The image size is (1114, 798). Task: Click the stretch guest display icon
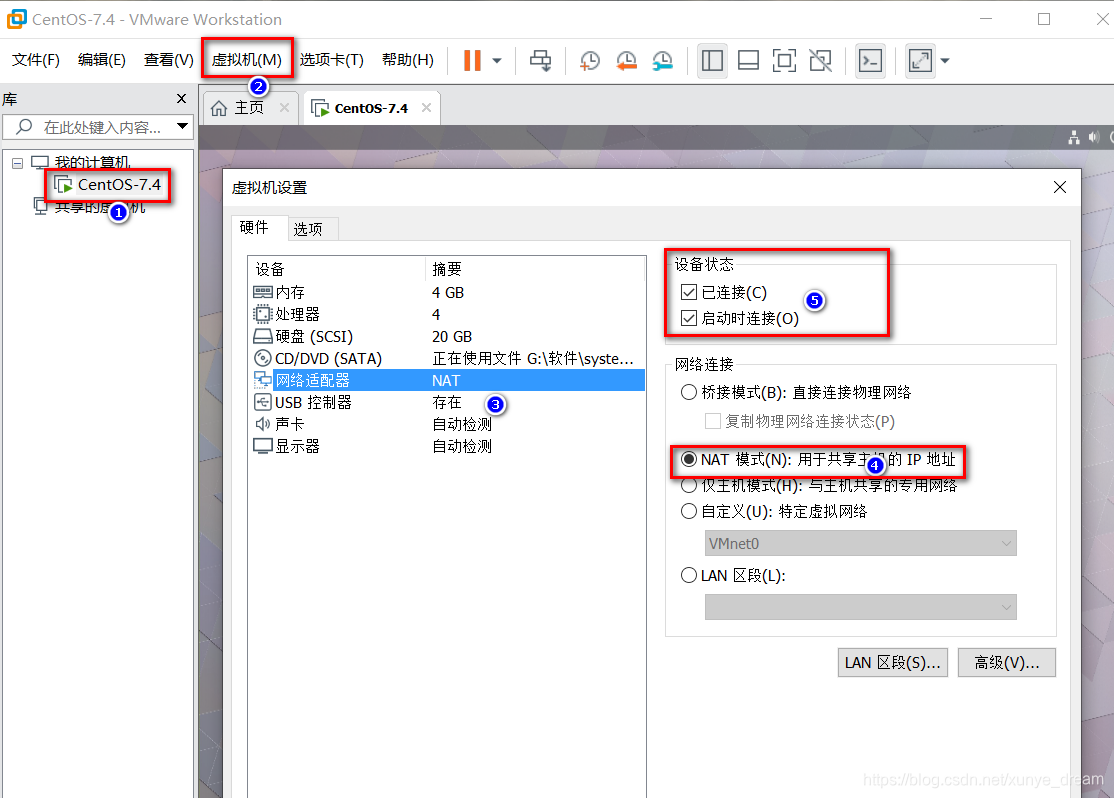tap(920, 60)
